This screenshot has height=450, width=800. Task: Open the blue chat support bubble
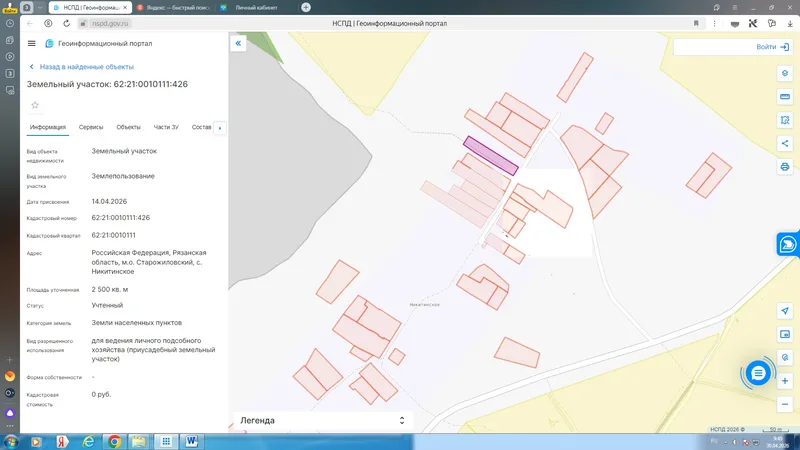tap(758, 373)
